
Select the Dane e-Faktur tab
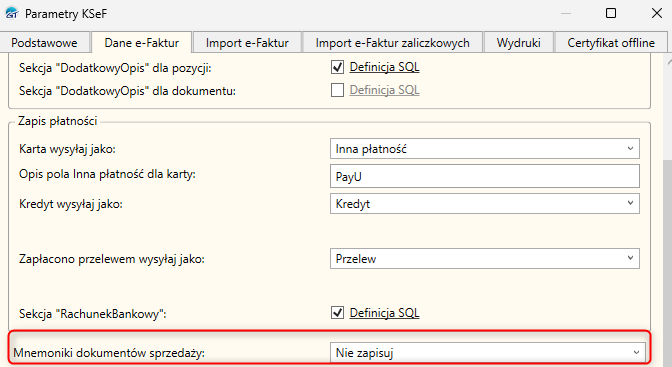(x=141, y=42)
